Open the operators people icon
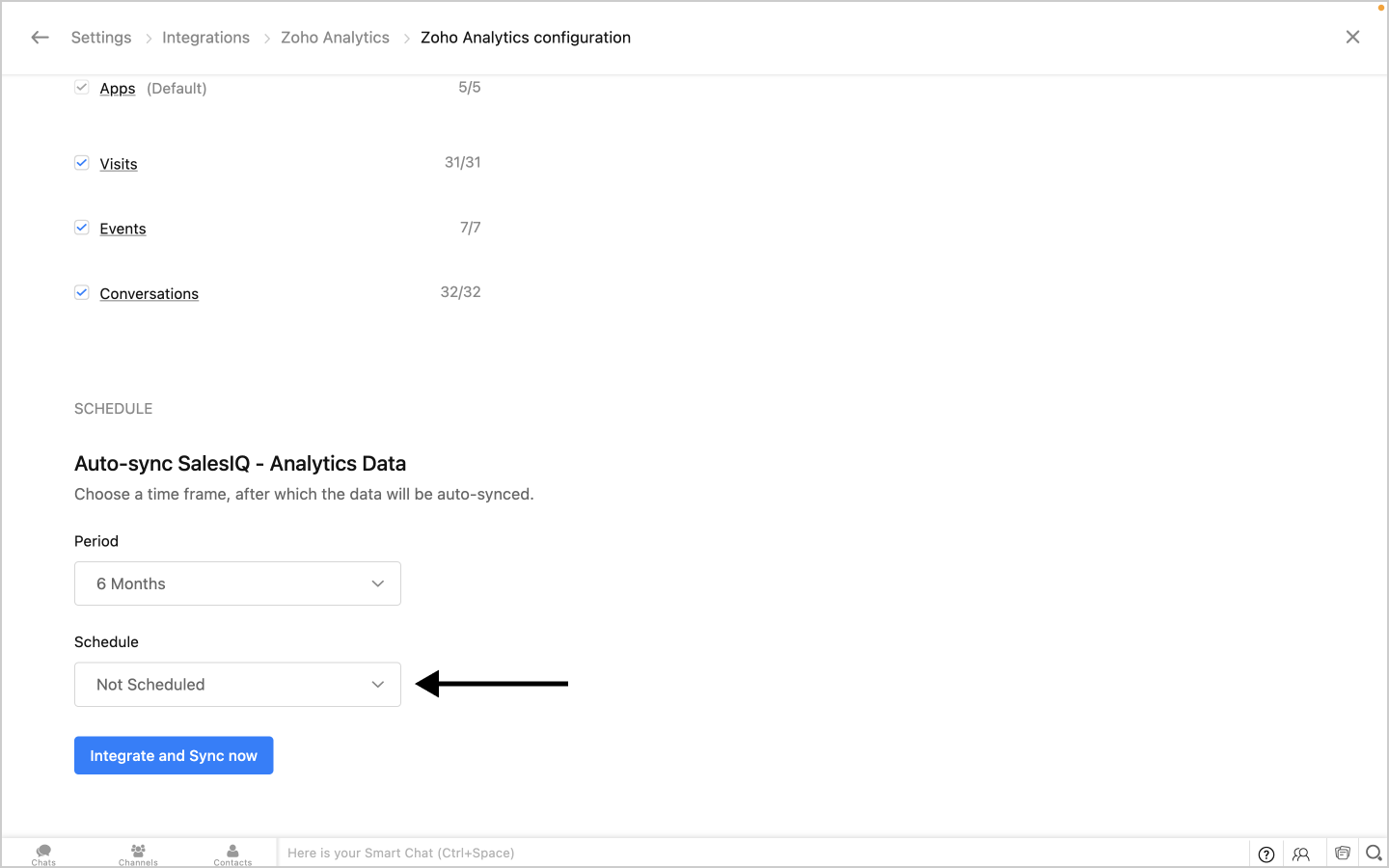1389x868 pixels. pos(1301,854)
